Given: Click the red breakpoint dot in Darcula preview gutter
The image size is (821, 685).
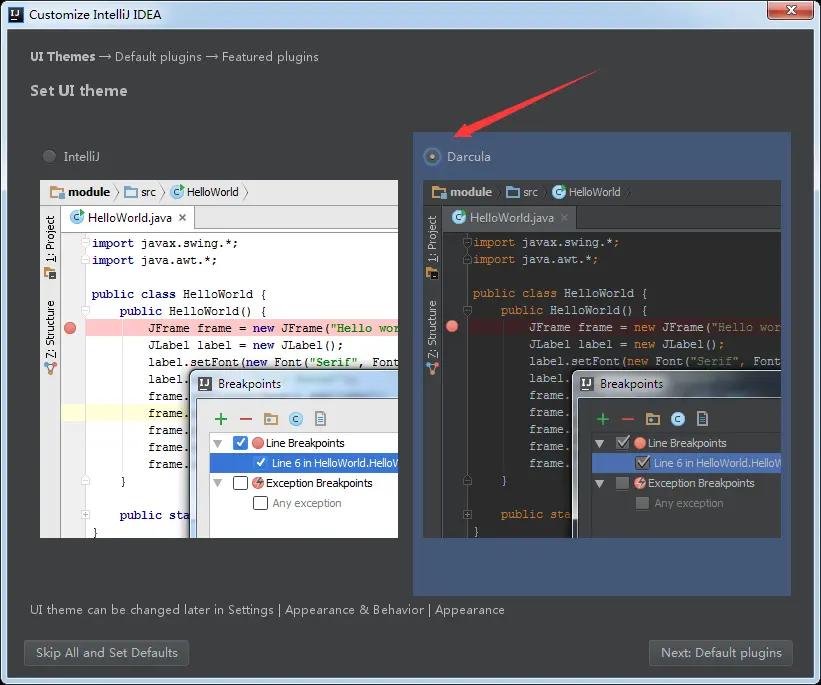Looking at the screenshot, I should pyautogui.click(x=452, y=326).
